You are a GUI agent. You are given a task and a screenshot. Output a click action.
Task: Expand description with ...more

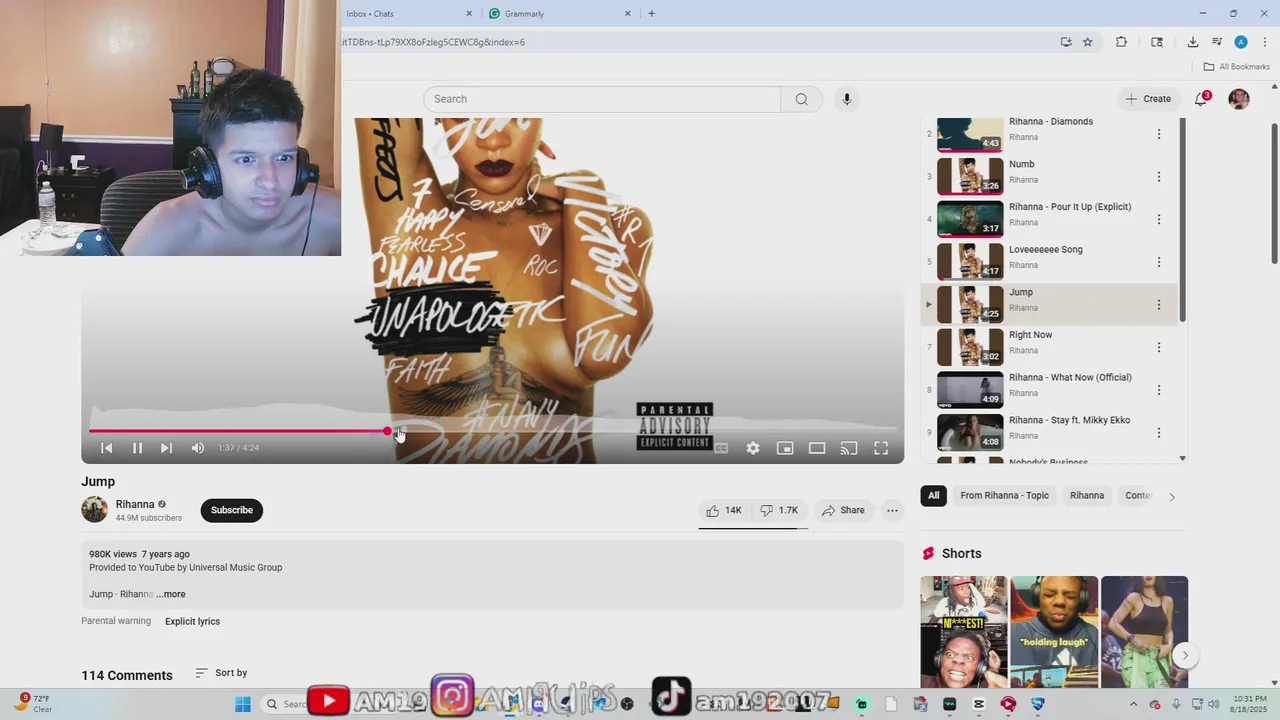171,594
